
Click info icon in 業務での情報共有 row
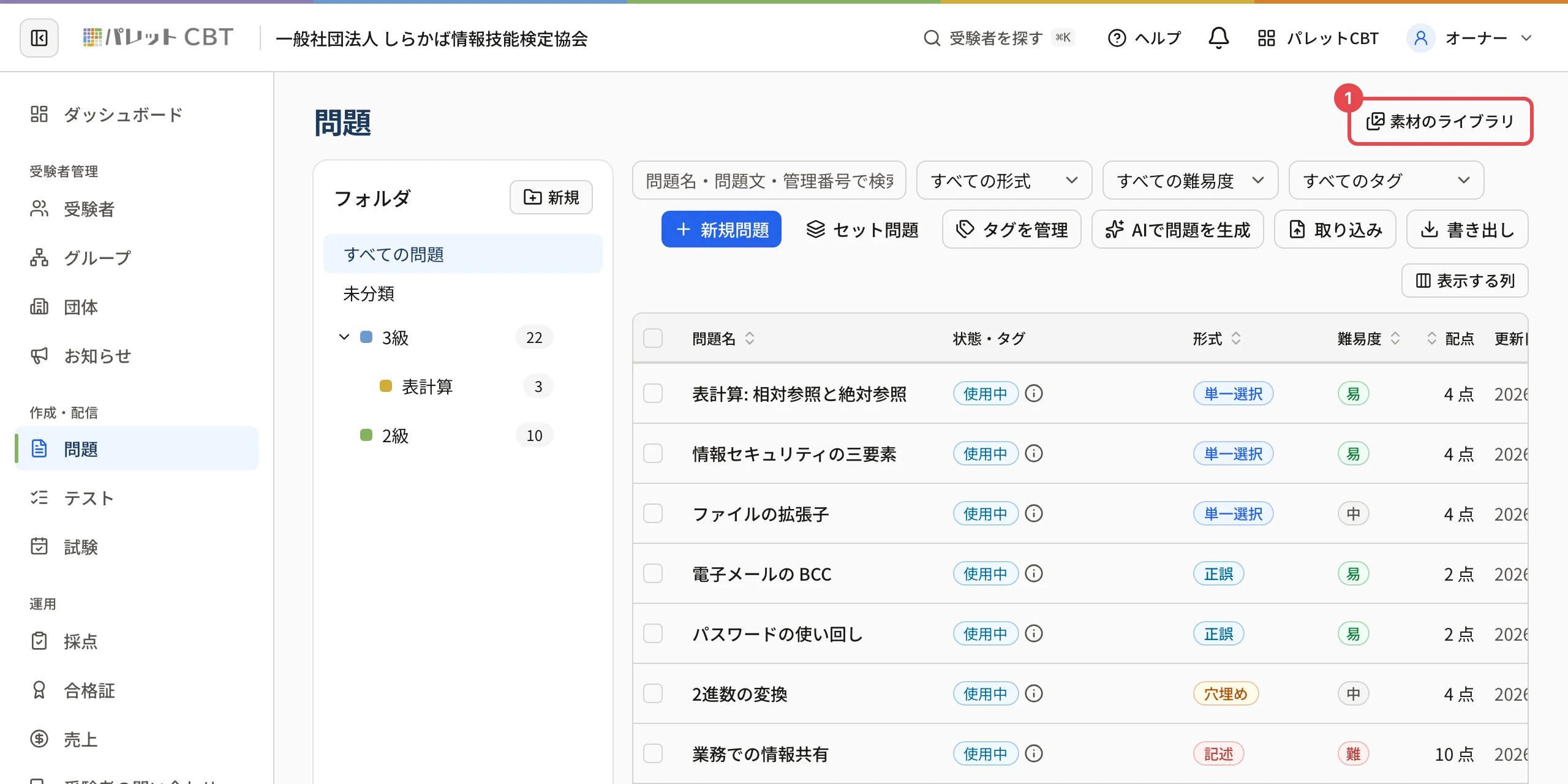coord(1034,753)
